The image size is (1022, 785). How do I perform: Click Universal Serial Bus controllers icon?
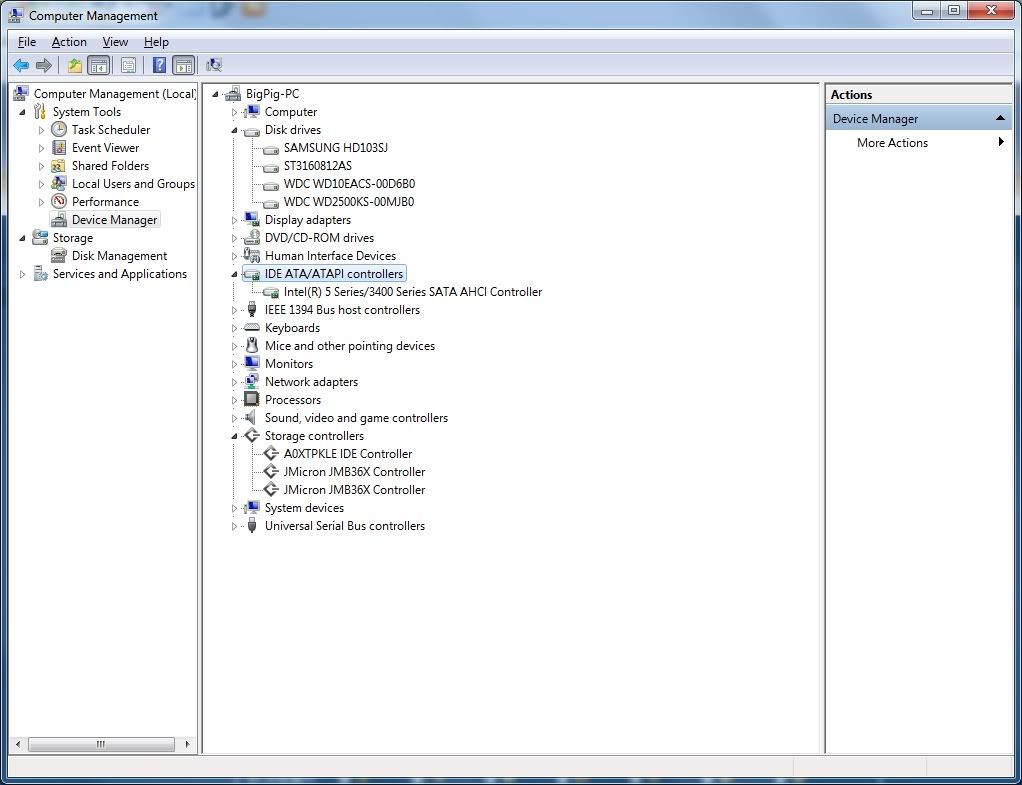coord(252,526)
